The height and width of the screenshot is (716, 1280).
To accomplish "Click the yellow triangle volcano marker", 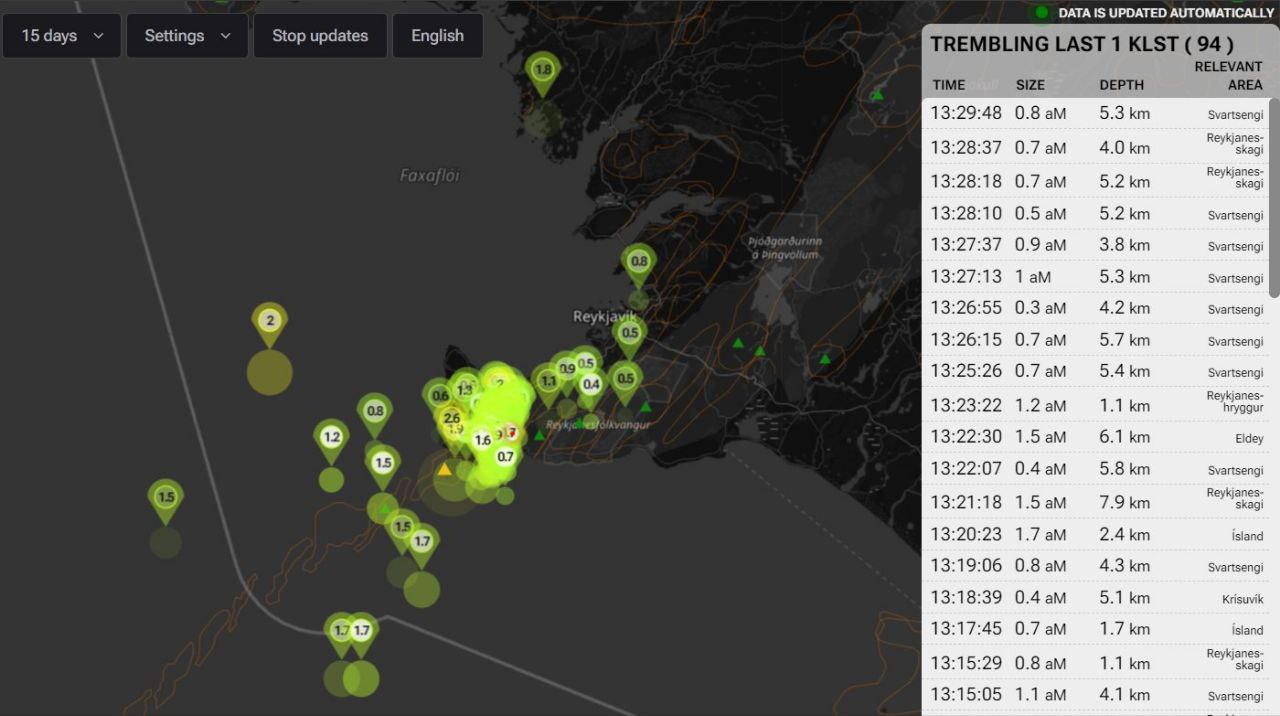I will point(444,469).
